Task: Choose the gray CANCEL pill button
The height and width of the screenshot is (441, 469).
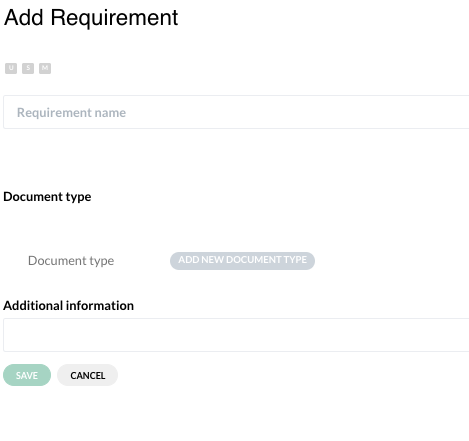Action: pyautogui.click(x=87, y=375)
